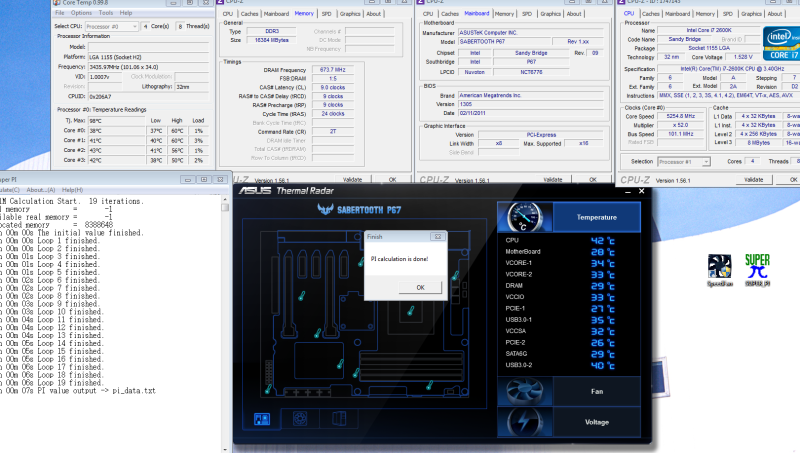Open the Memory tab in CPU-Z Mainboard window
The width and height of the screenshot is (800, 453).
504,14
